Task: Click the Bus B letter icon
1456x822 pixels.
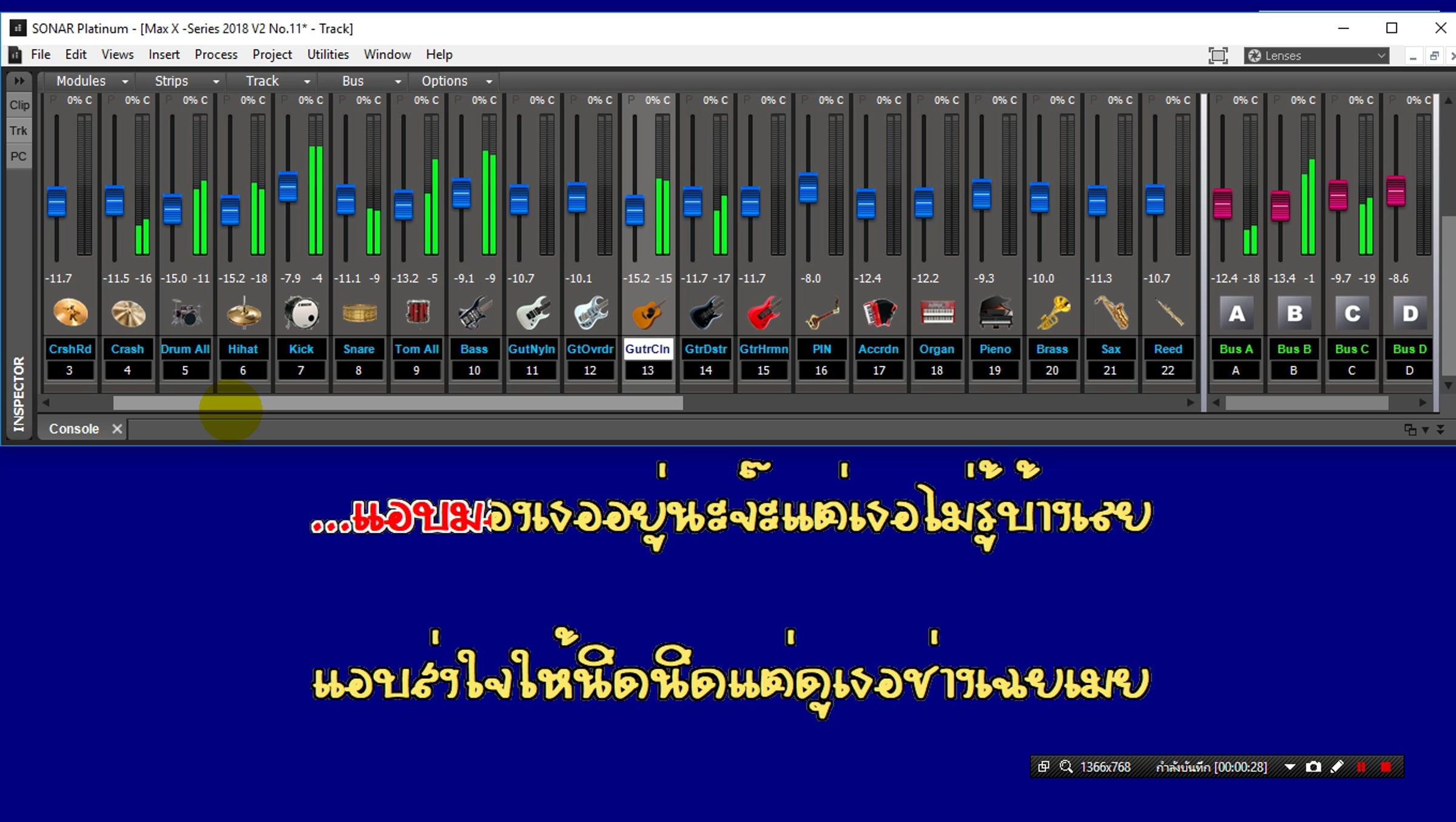Action: (1294, 314)
